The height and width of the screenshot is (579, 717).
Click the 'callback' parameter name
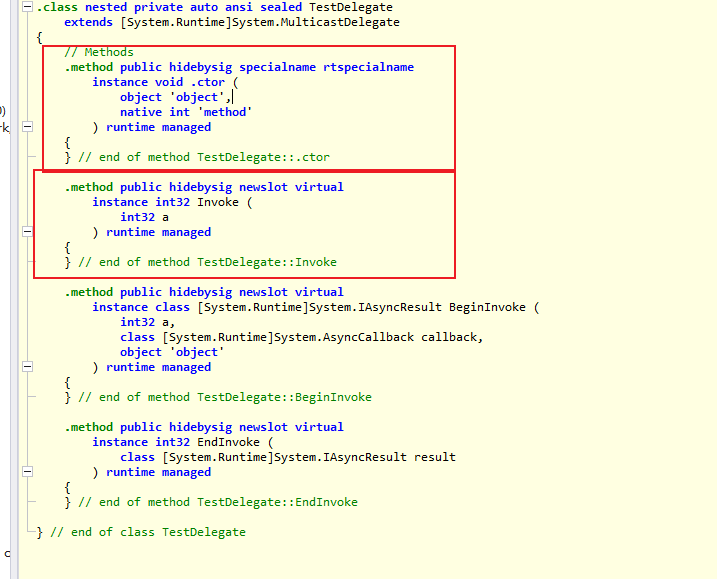pos(449,338)
